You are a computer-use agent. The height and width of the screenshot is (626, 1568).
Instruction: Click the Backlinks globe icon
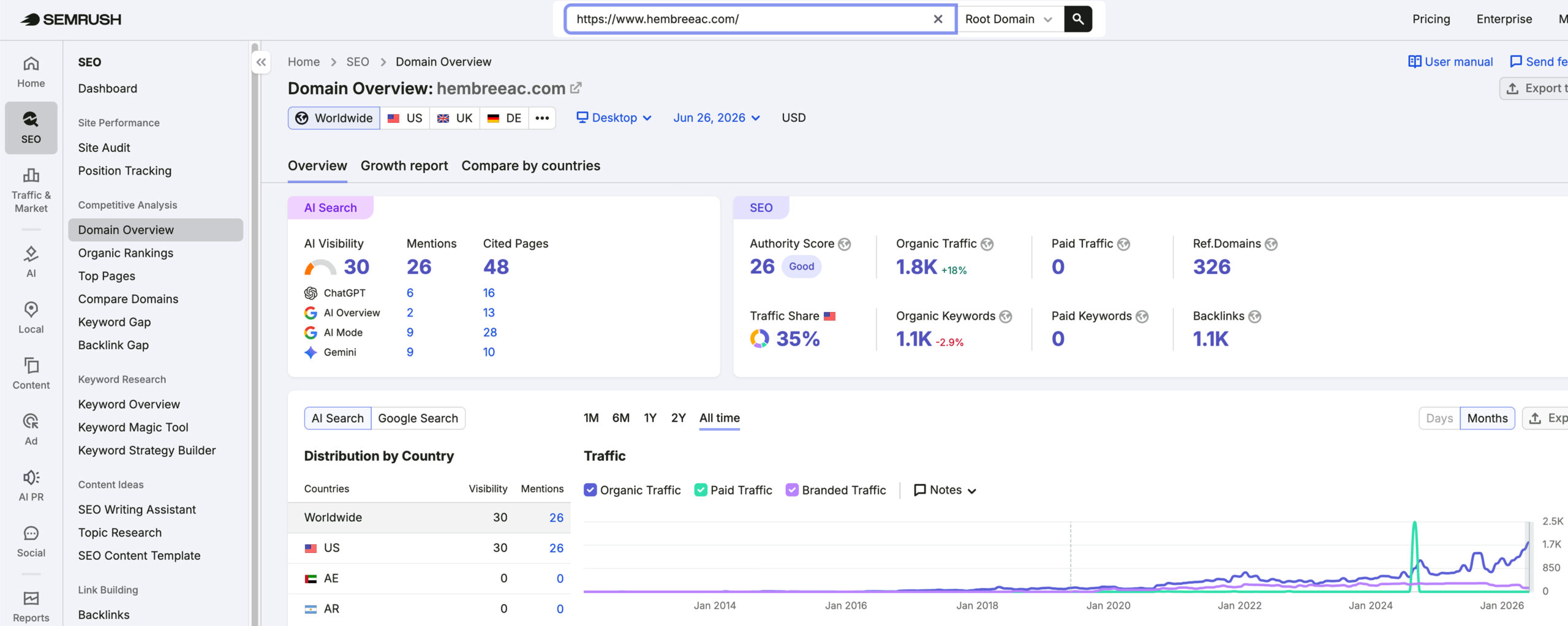point(1254,316)
